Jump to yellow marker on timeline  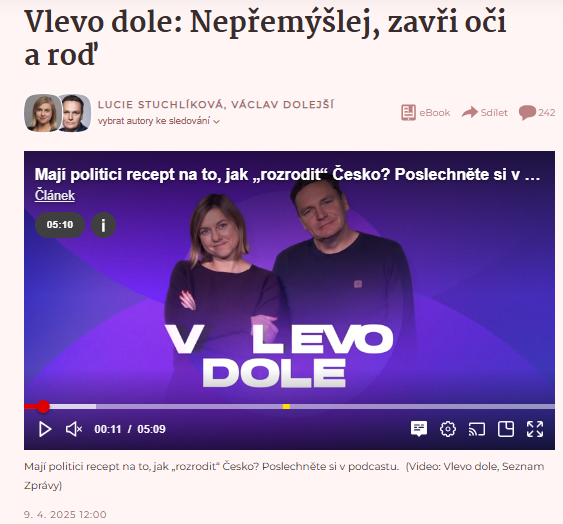(286, 407)
